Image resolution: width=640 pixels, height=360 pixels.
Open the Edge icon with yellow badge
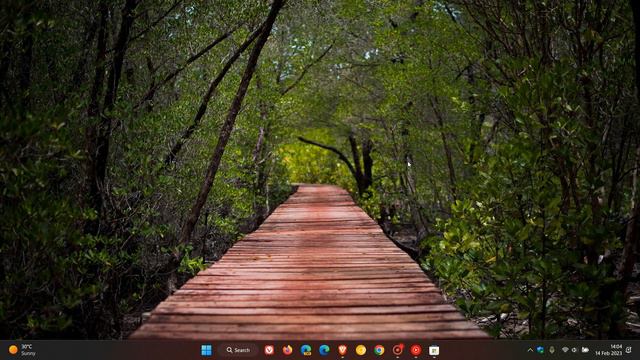pyautogui.click(x=306, y=350)
